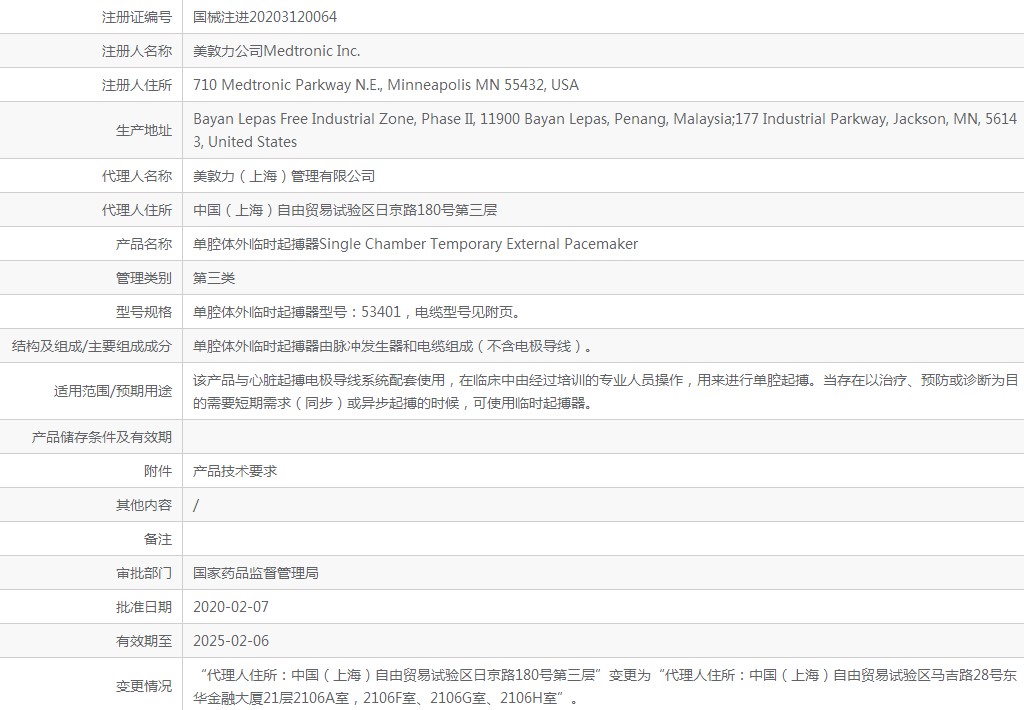Click the 结构及组成/主要组成成分 label
Viewport: 1024px width, 710px height.
[x=91, y=346]
